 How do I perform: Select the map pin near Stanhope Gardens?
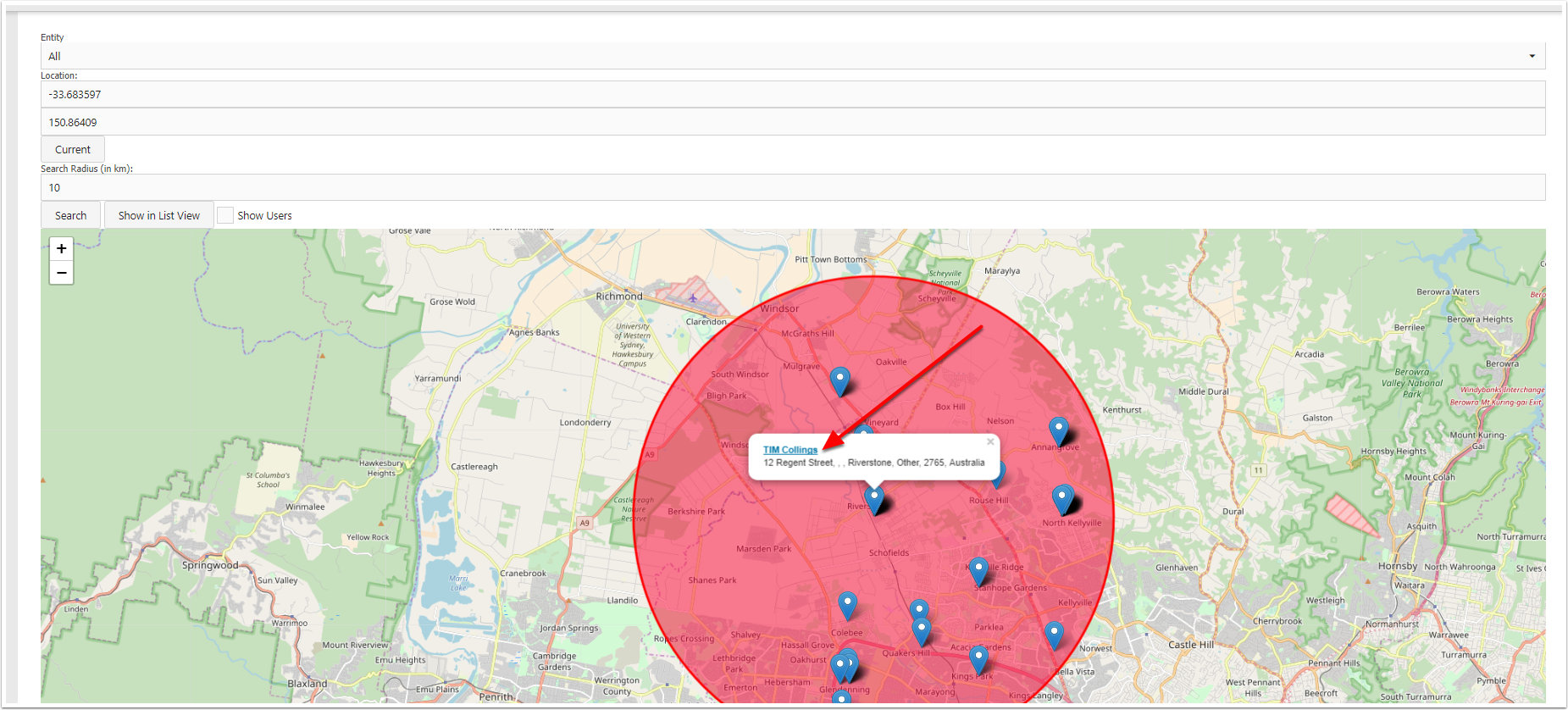pyautogui.click(x=979, y=572)
